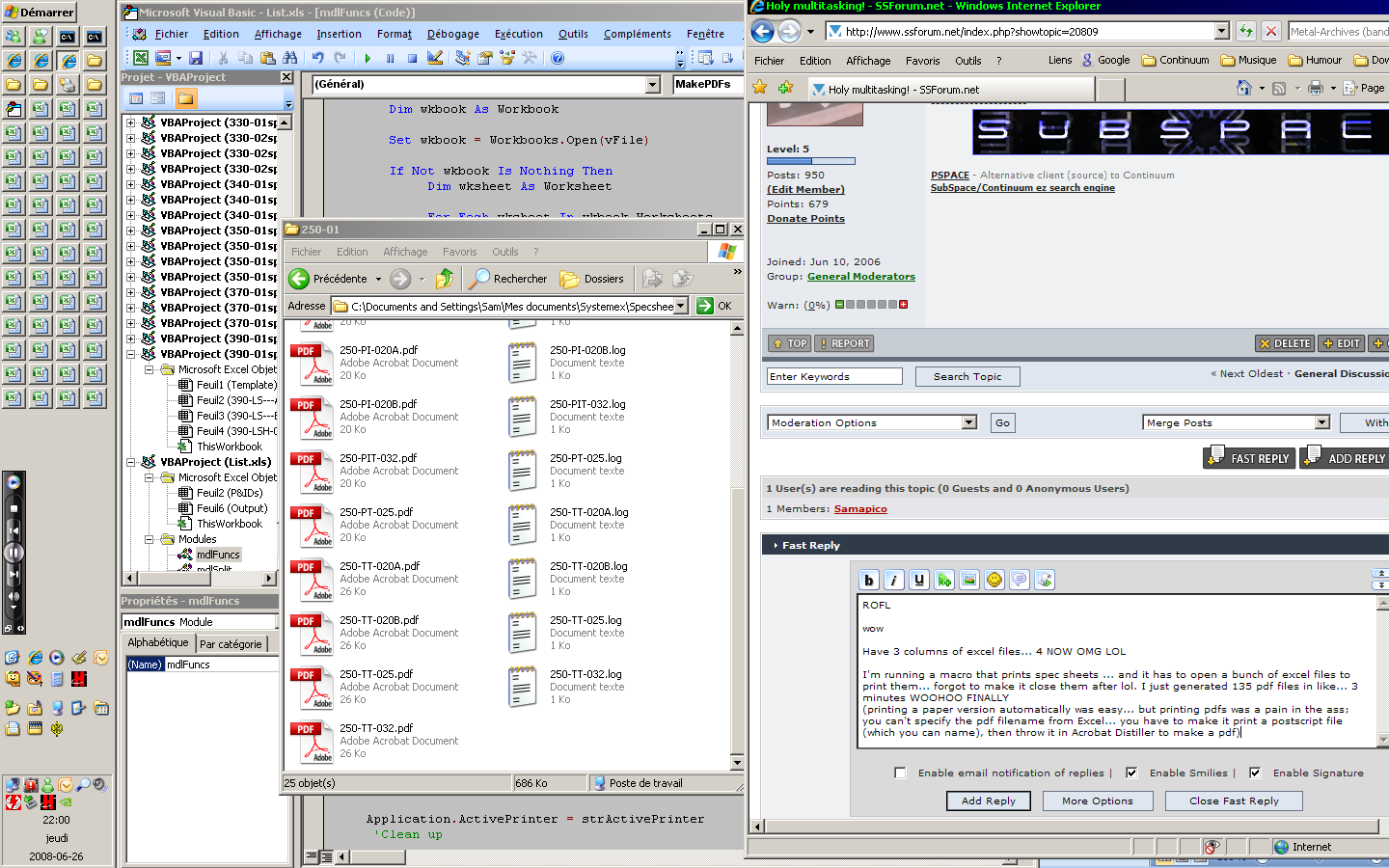The image size is (1389, 868).
Task: Go up one folder in the 250-01 window
Action: coord(444,279)
